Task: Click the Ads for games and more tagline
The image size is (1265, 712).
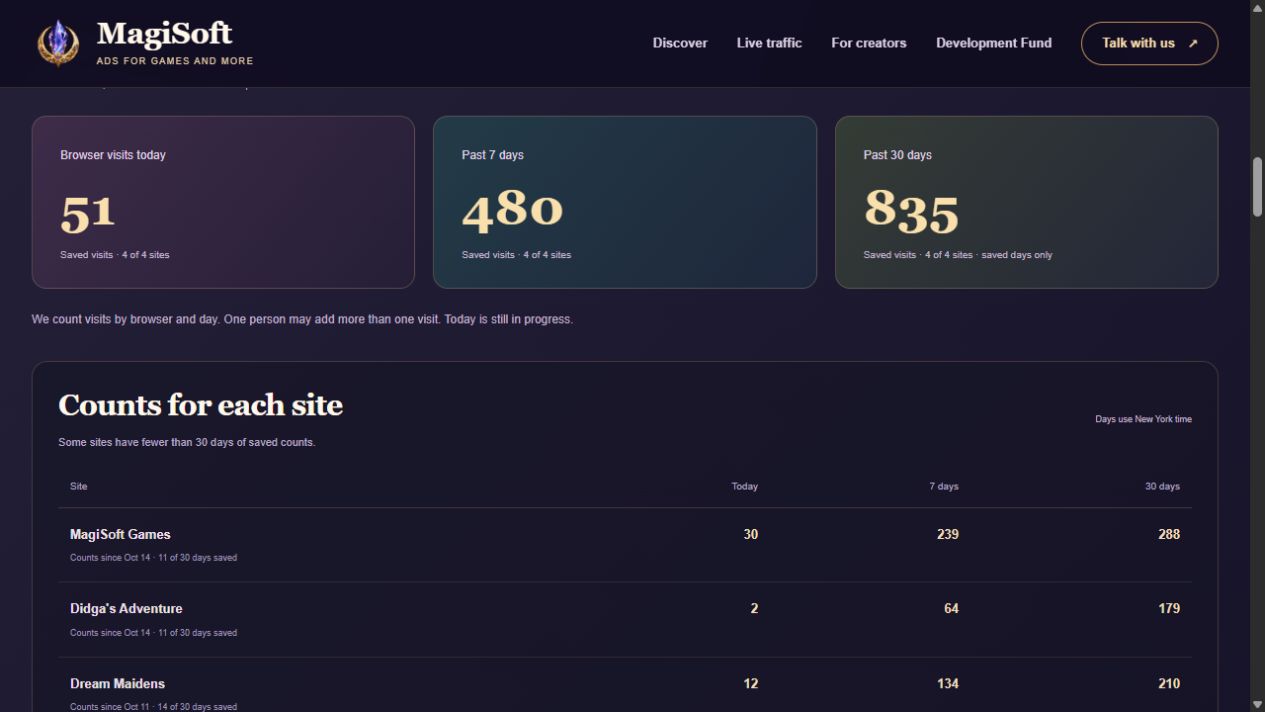Action: click(x=175, y=61)
